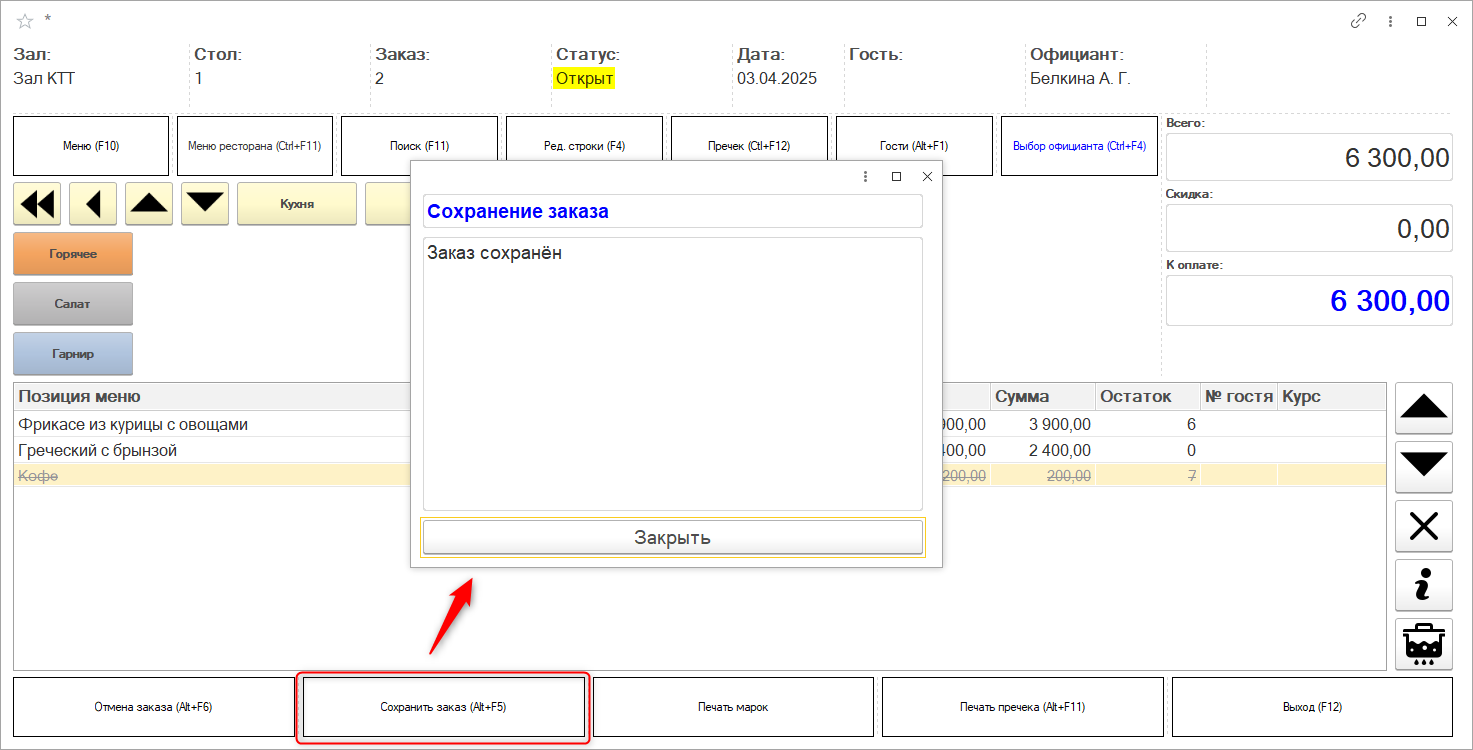This screenshot has height=750, width=1473.
Task: Select the Горячее category
Action: click(x=73, y=254)
